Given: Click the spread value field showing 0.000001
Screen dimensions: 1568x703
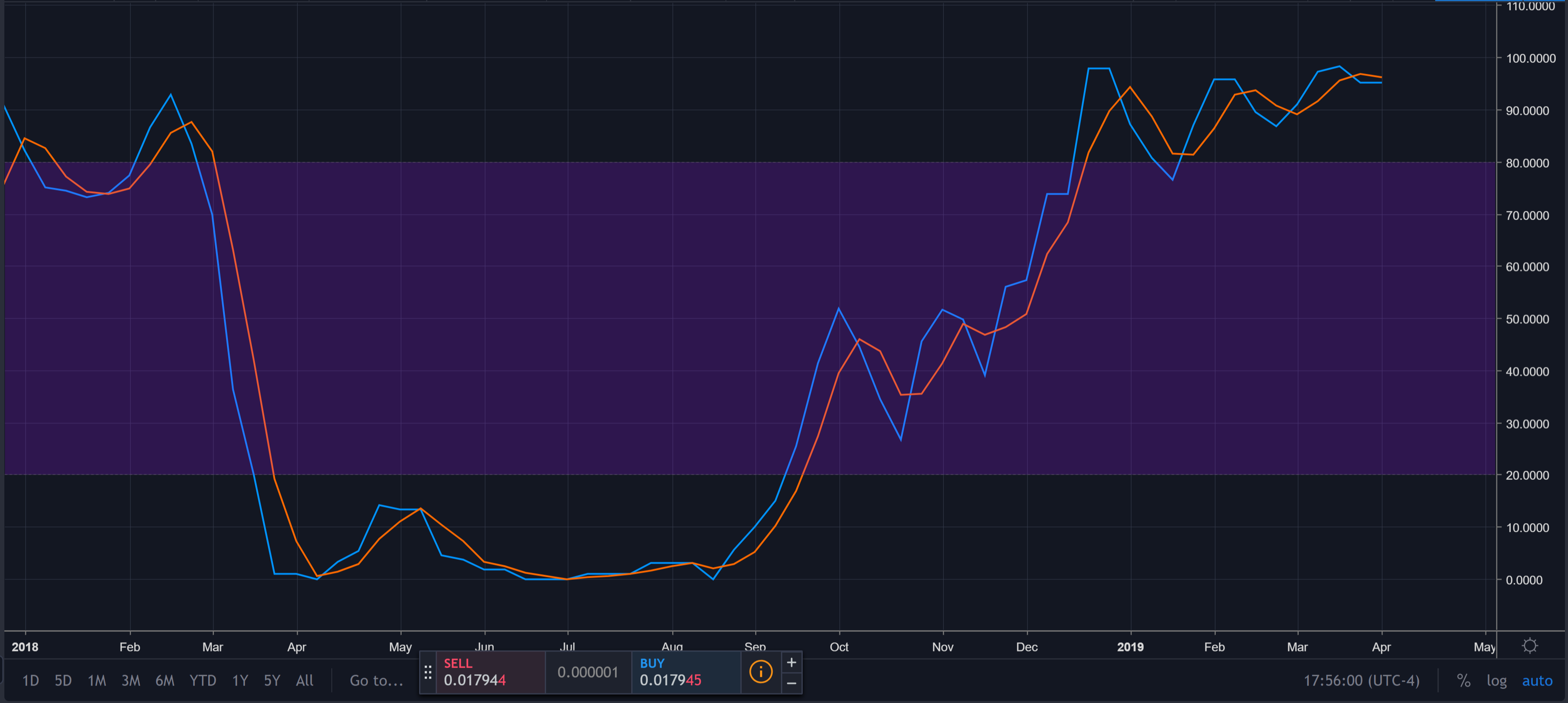Looking at the screenshot, I should (x=588, y=672).
